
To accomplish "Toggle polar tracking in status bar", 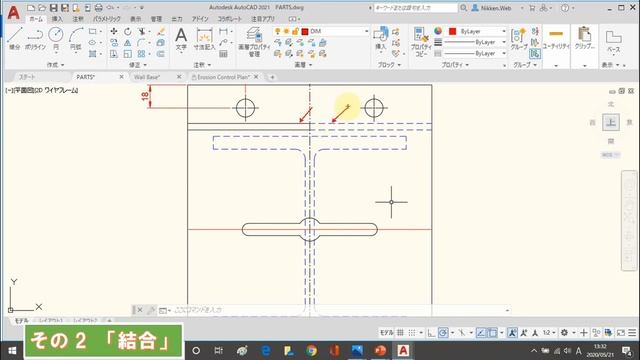I will [443, 333].
